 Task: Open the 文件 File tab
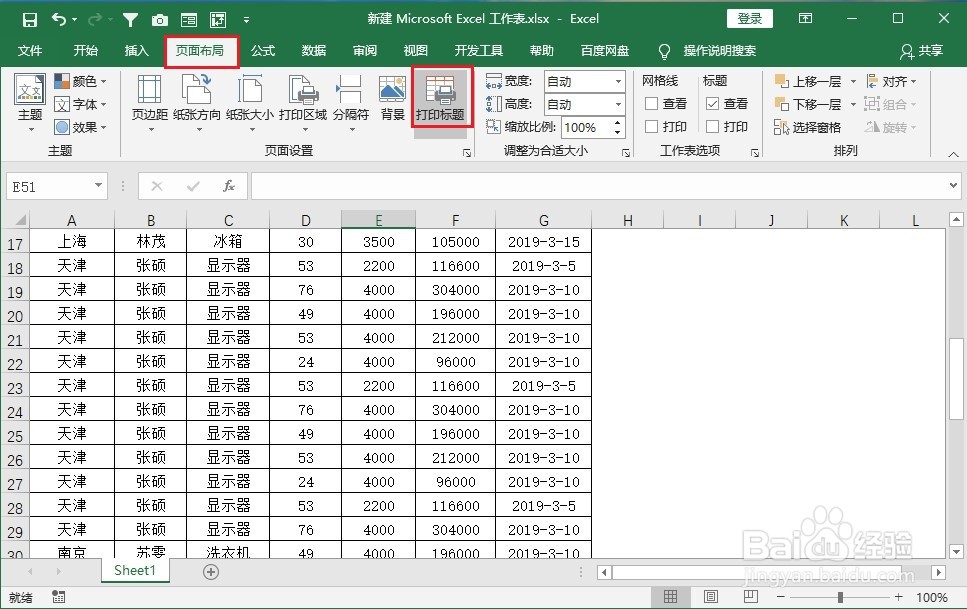coord(30,51)
